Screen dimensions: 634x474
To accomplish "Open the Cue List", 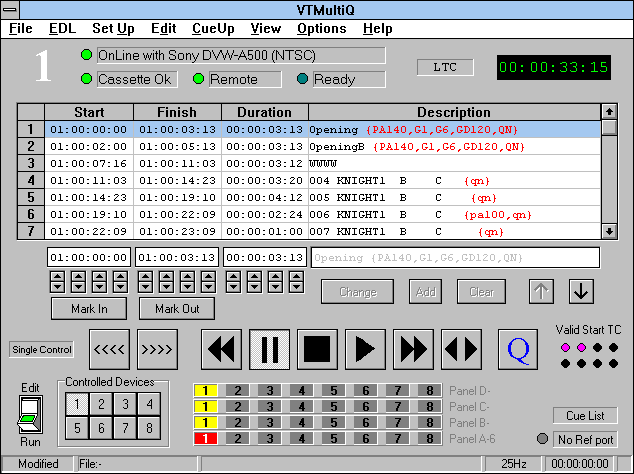I will [x=584, y=415].
